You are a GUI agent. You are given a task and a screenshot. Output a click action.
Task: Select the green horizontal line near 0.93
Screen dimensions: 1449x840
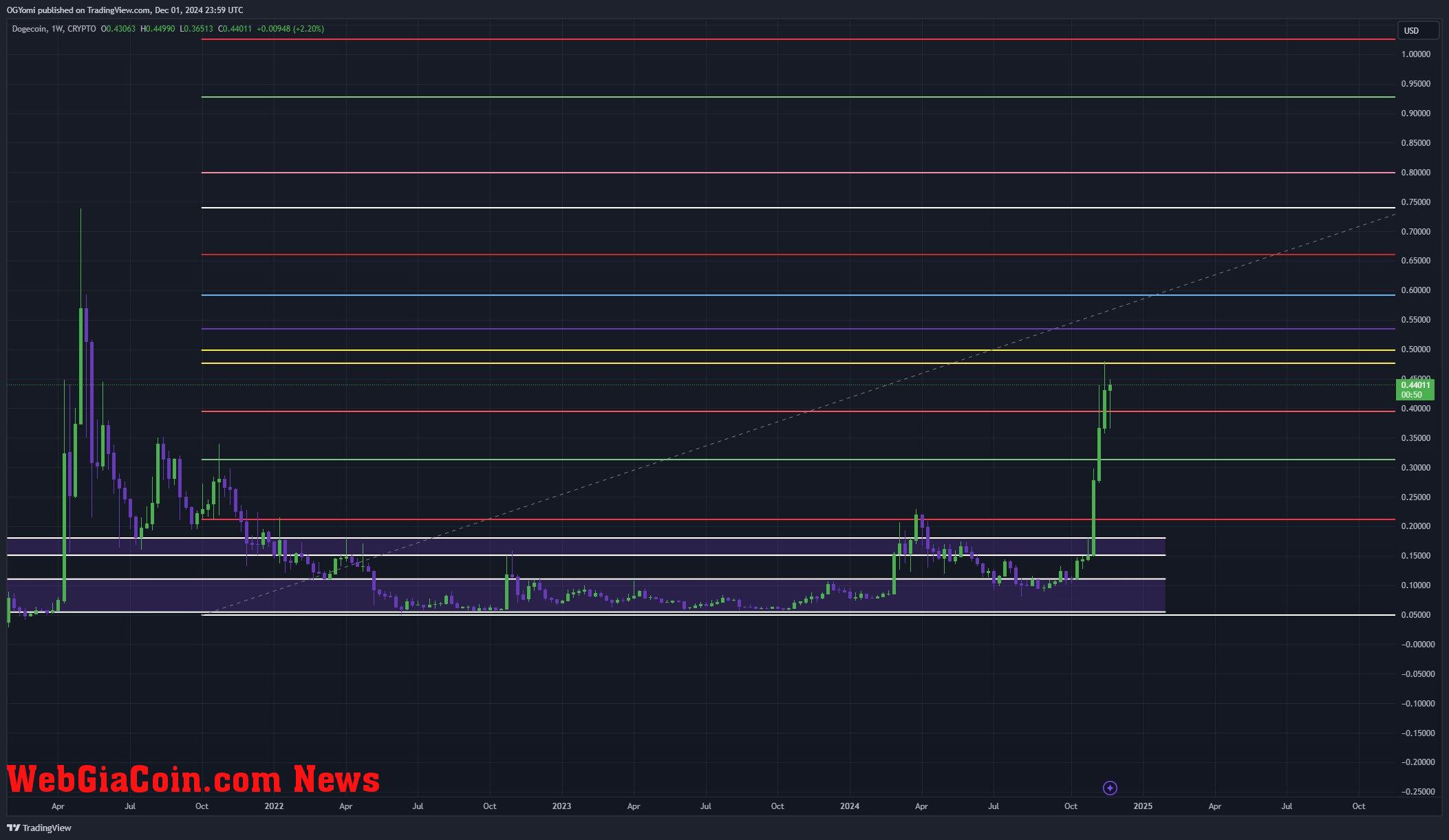(x=798, y=97)
